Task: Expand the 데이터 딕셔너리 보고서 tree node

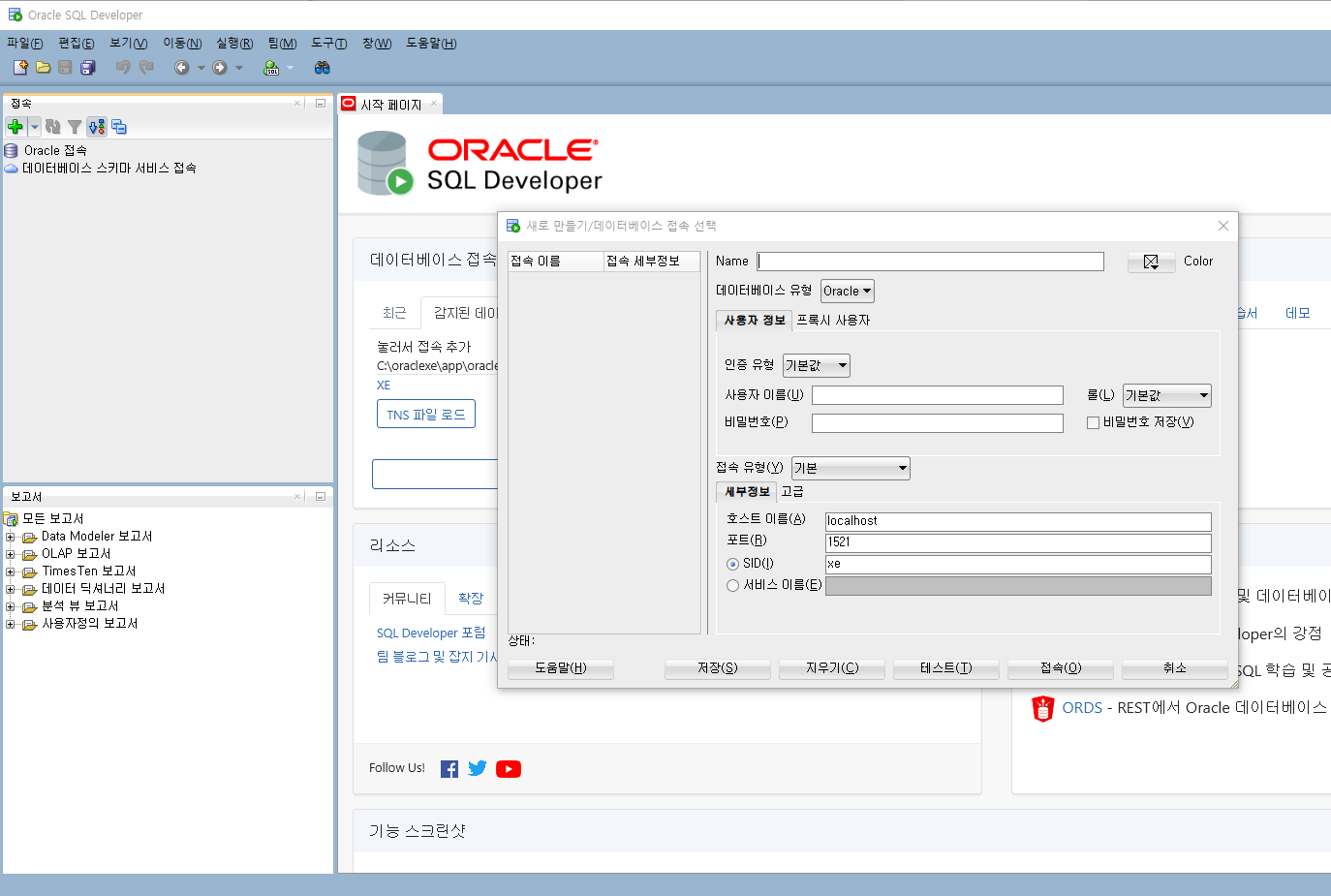Action: [x=11, y=589]
